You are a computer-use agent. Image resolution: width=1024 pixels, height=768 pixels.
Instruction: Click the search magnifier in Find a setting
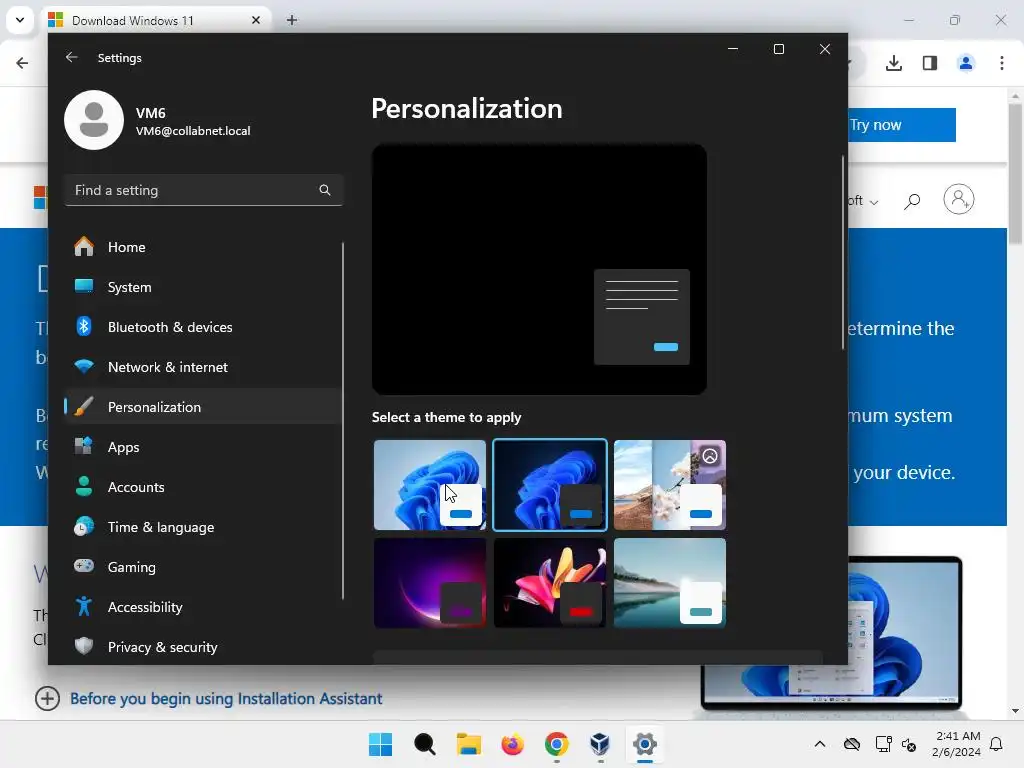point(325,190)
